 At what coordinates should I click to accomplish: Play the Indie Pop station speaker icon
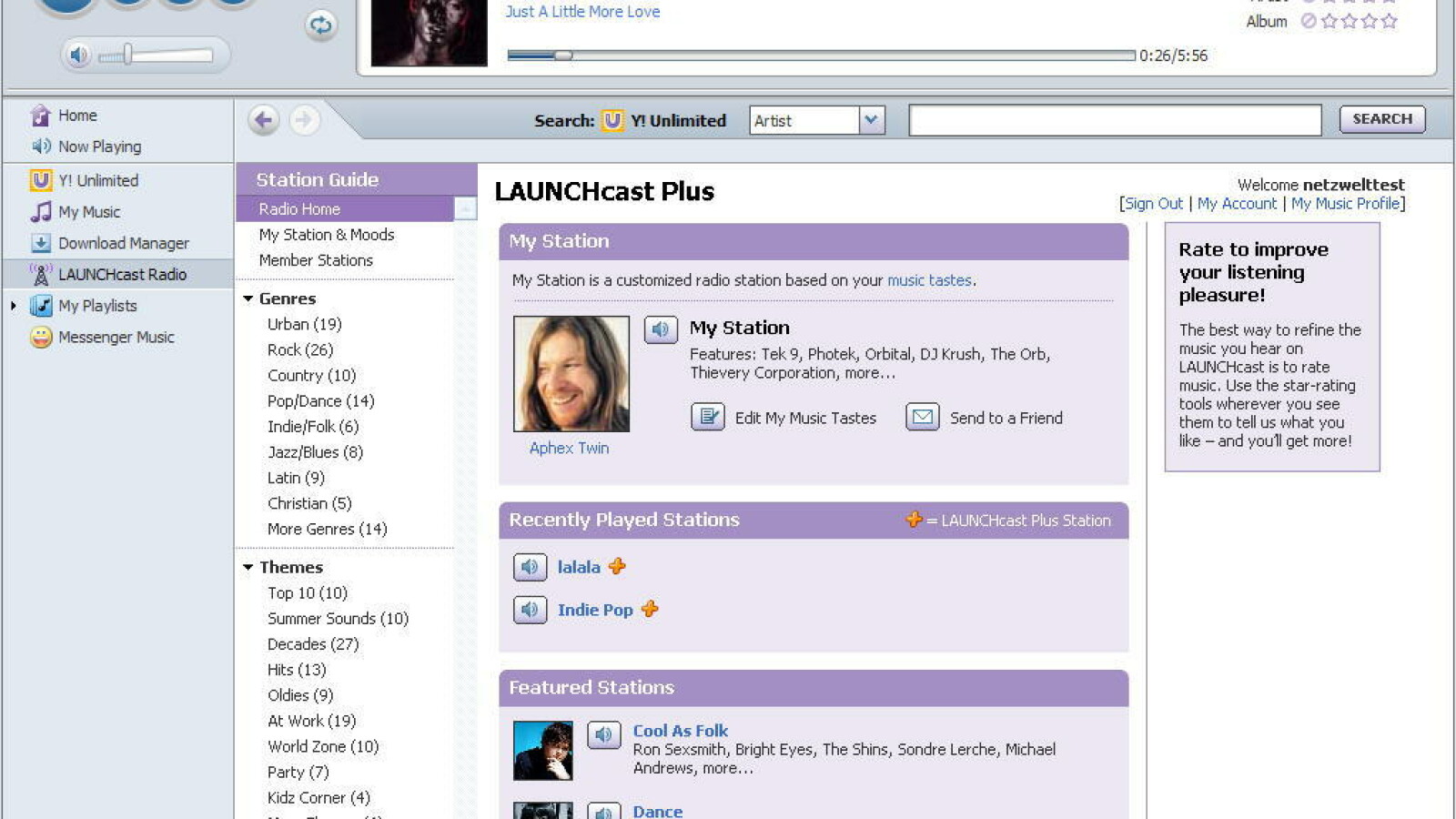pyautogui.click(x=530, y=610)
